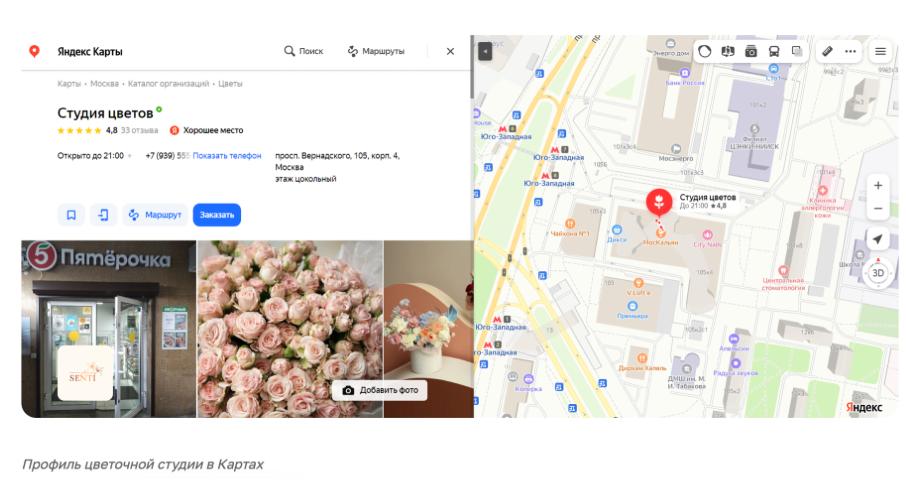Open the Карты breadcrumb link
The height and width of the screenshot is (486, 906).
coord(69,84)
